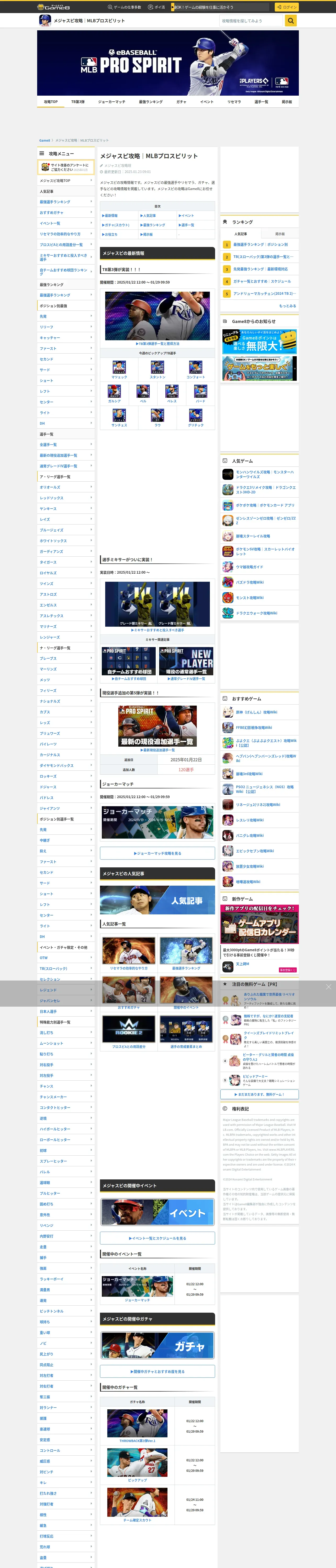This screenshot has height=1568, width=336.
Task: Click the Game8 breadcrumb link
Action: coord(44,141)
